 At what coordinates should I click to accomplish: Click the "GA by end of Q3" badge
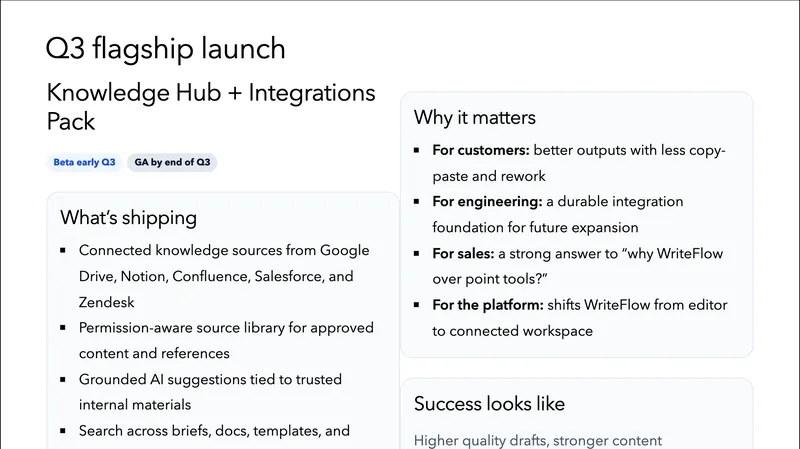(x=171, y=162)
